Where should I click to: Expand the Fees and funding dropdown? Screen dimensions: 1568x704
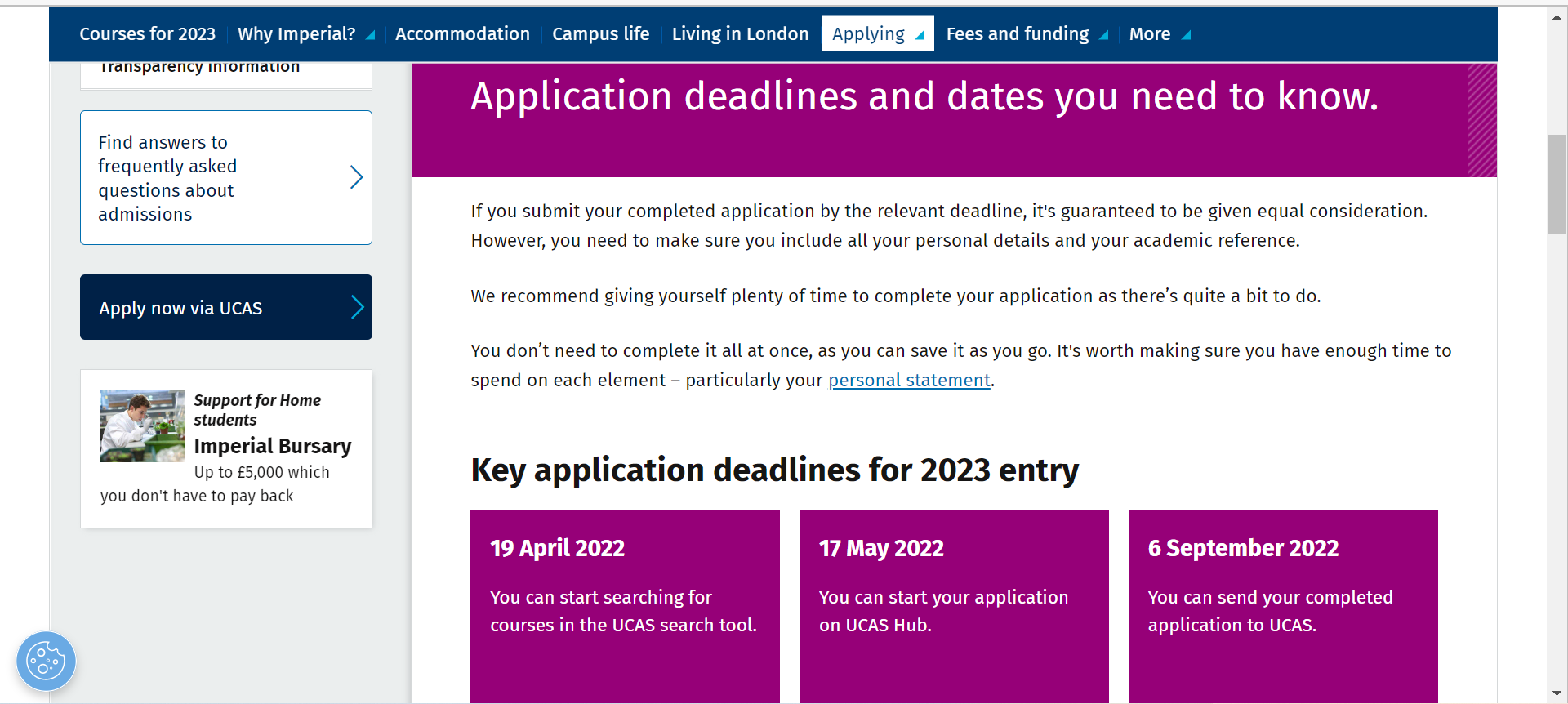pos(1103,35)
